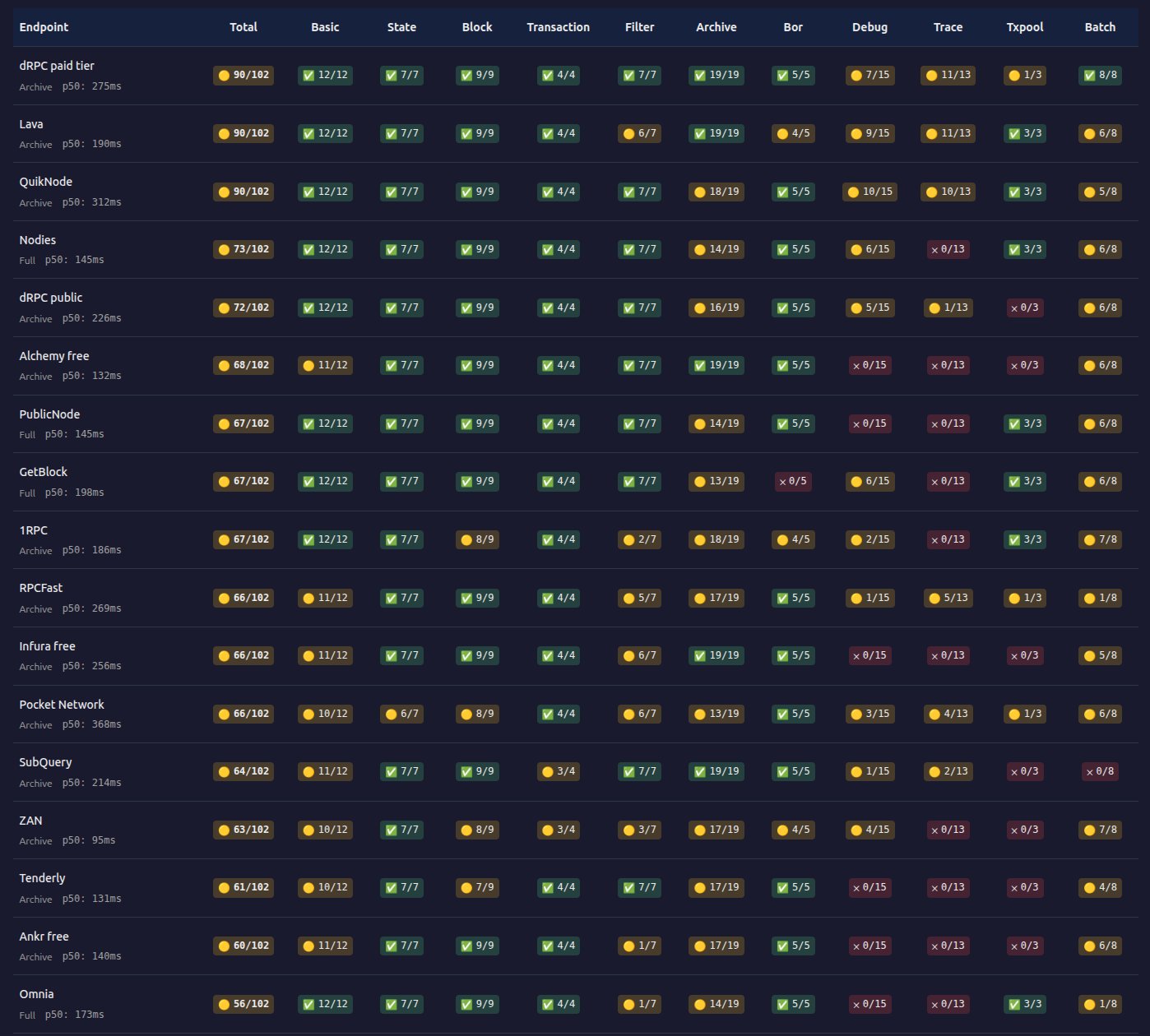Click the Ankr free endpoint name

[x=44, y=937]
